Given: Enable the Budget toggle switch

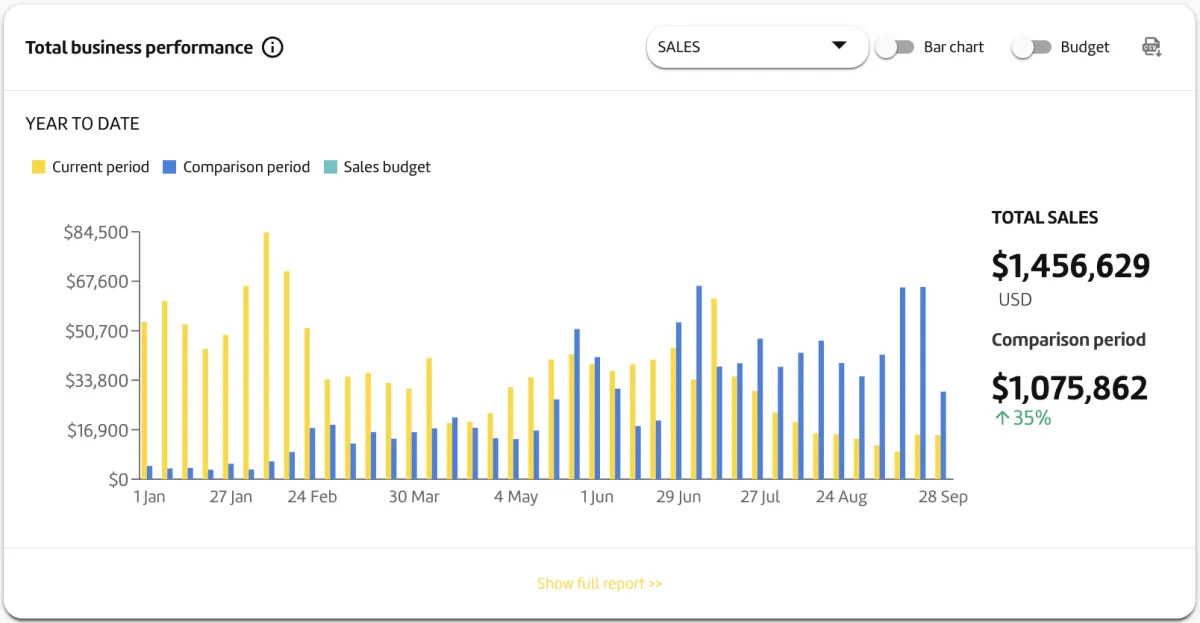Looking at the screenshot, I should click(1031, 47).
